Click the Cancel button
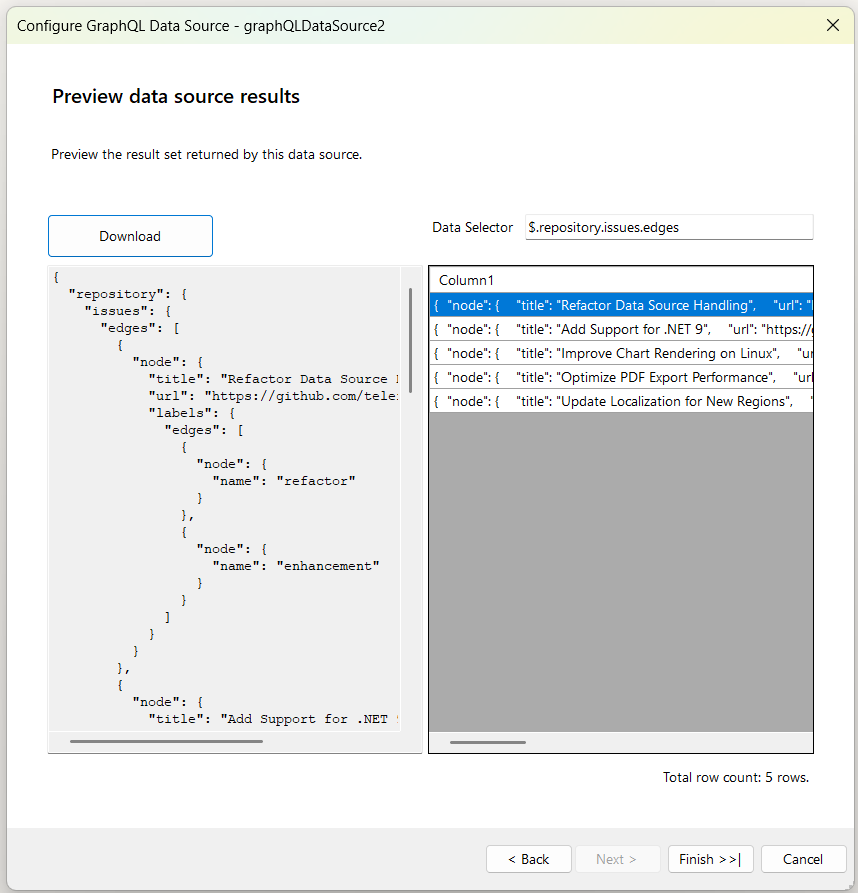858x893 pixels. (x=803, y=859)
